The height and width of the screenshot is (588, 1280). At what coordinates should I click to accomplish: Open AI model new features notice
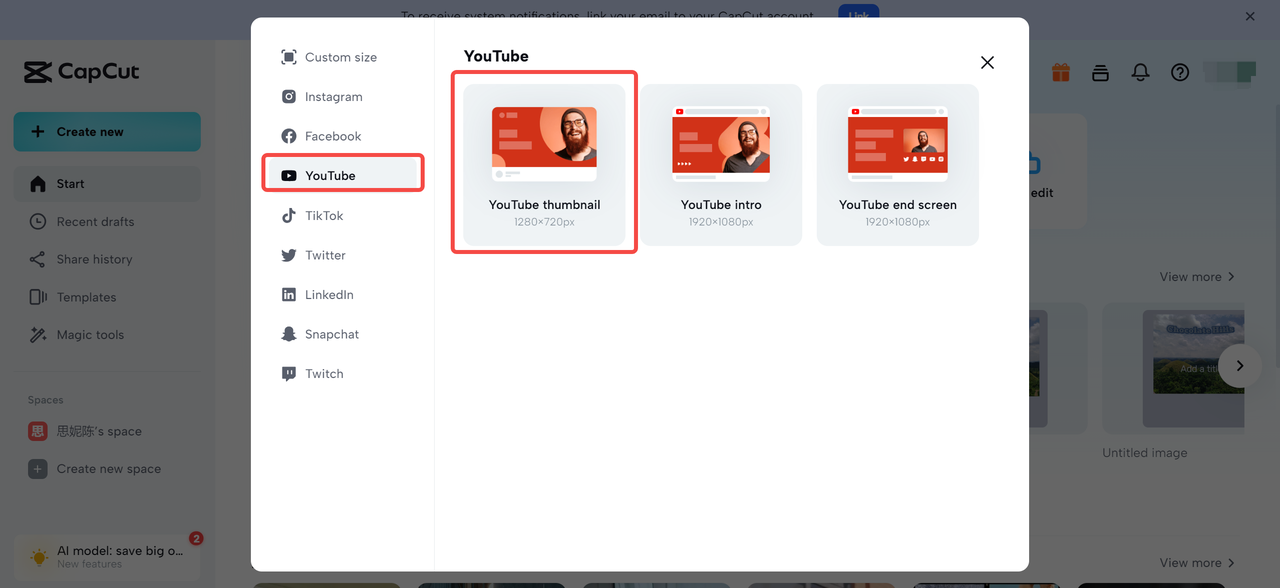point(107,556)
